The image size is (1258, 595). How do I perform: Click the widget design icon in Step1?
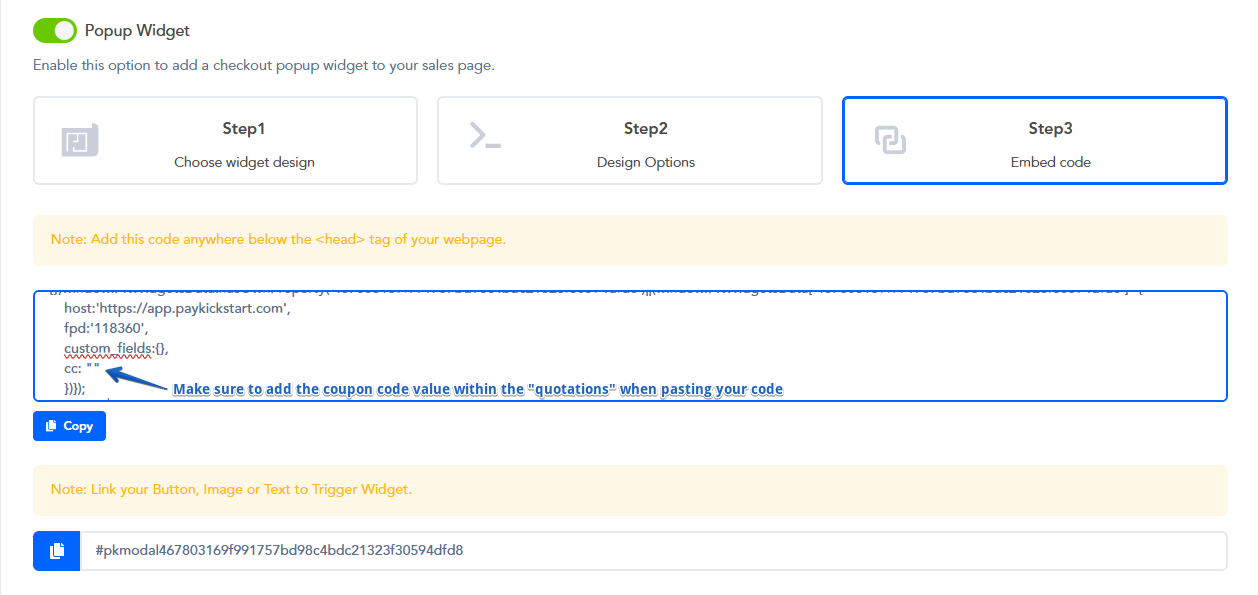coord(80,141)
